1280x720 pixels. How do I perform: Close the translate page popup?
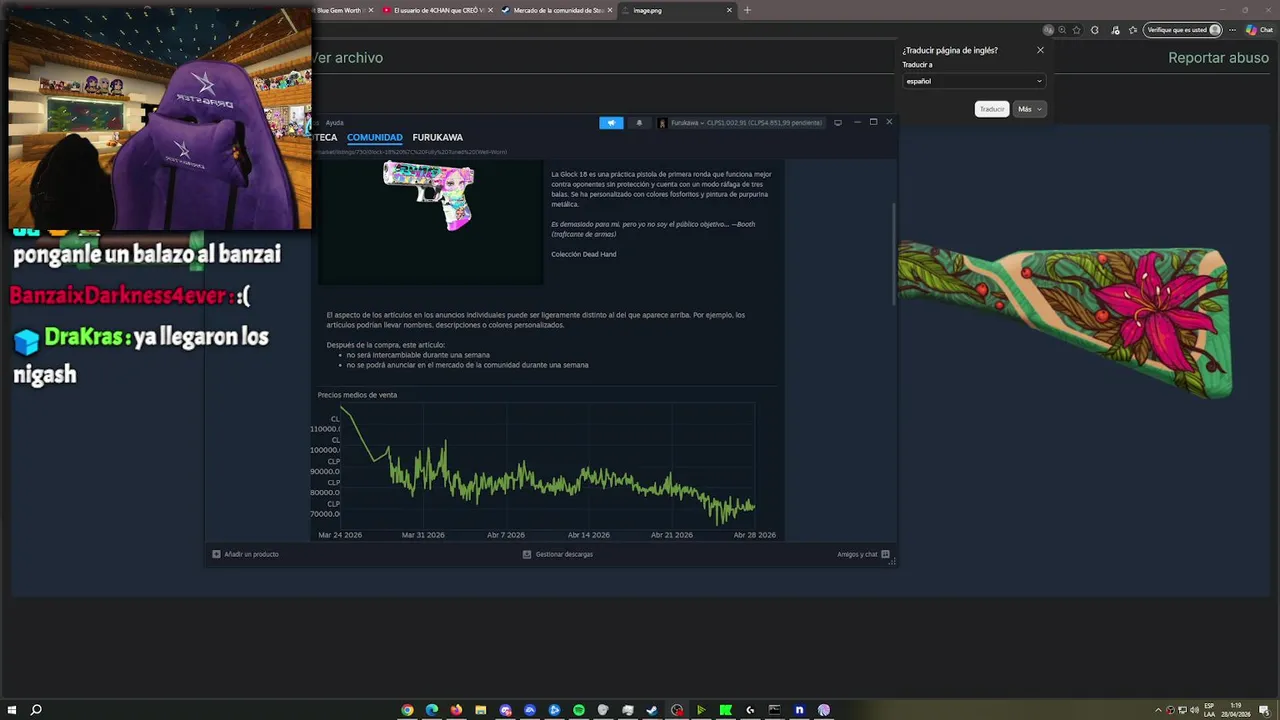1040,50
